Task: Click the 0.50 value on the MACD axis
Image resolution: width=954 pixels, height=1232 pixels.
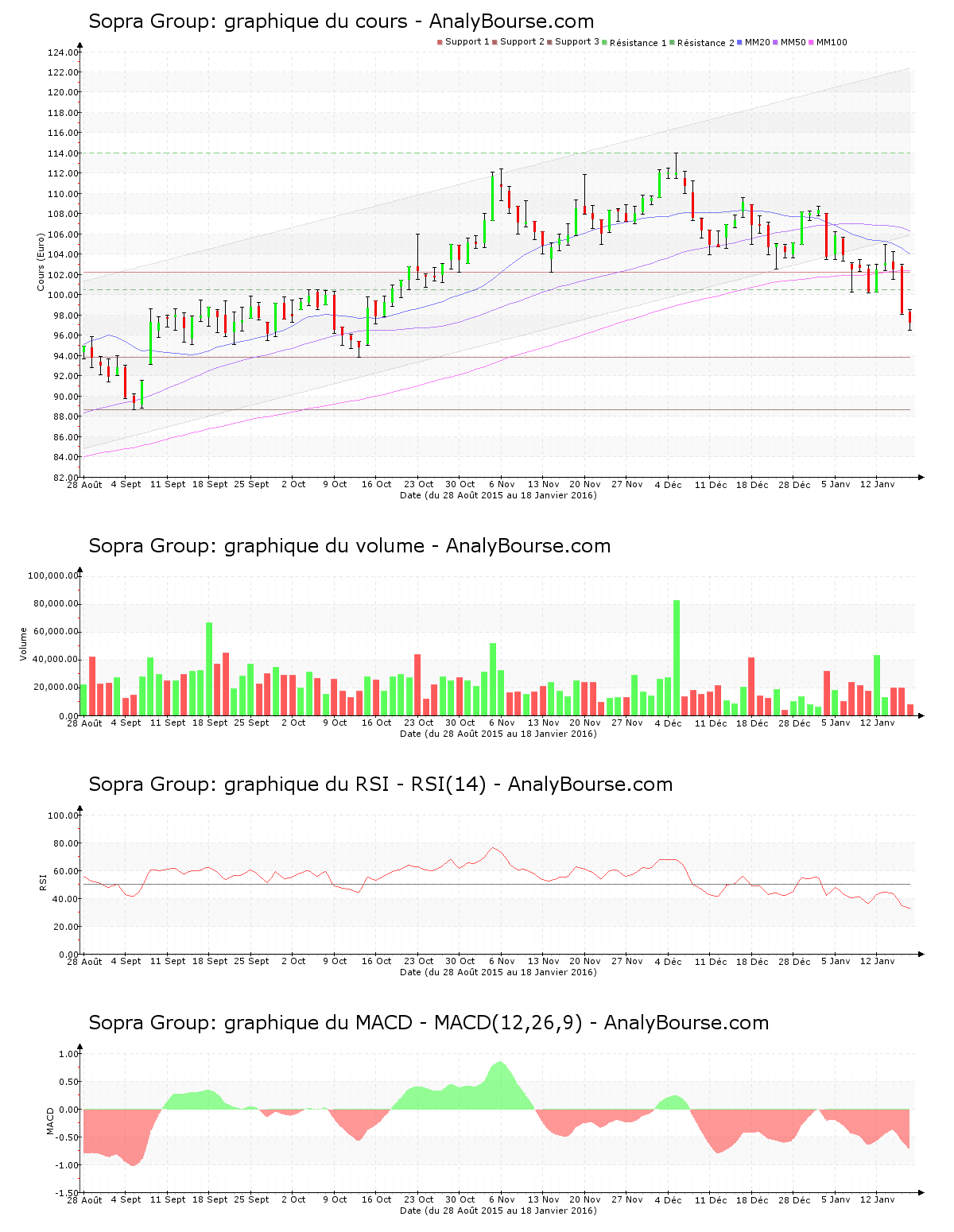Action: coord(68,1082)
